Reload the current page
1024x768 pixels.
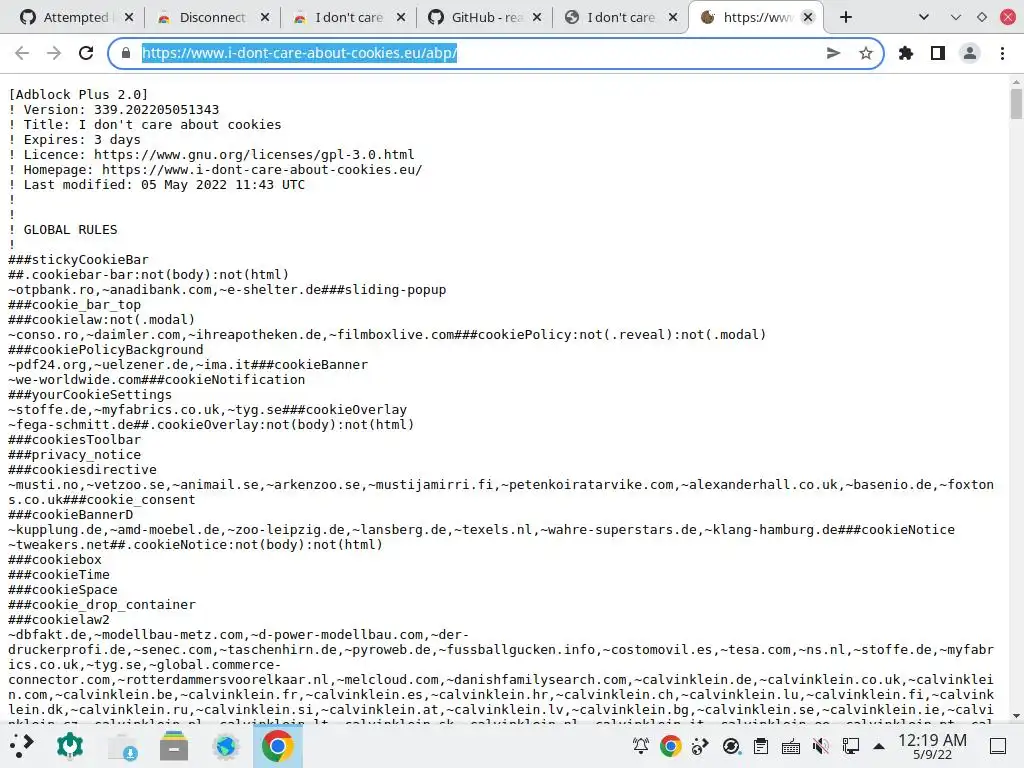[x=86, y=53]
